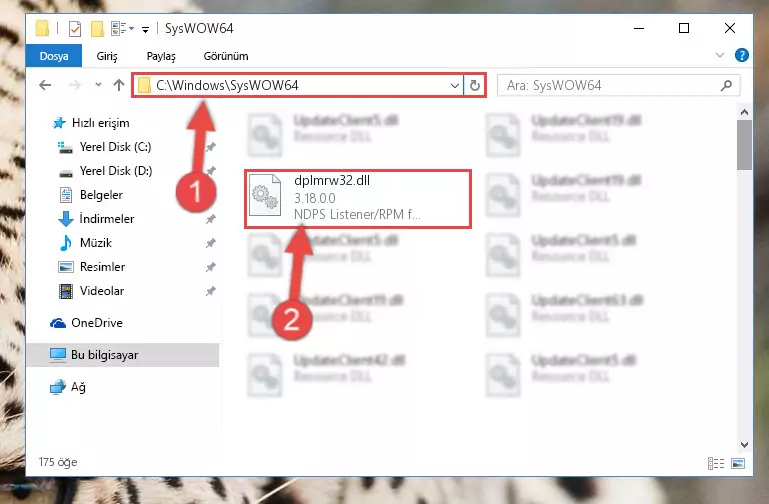The image size is (769, 504).
Task: Click the address bar path C:\Windows\SysWOW64
Action: (x=227, y=85)
